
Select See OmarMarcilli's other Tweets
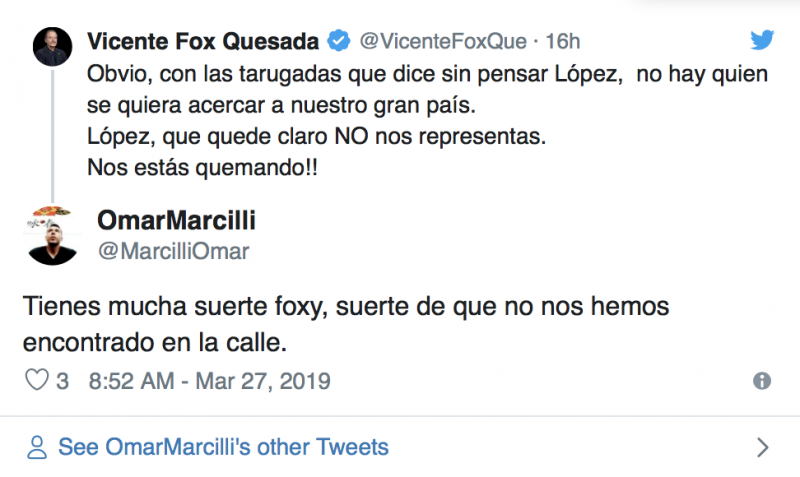click(x=223, y=447)
